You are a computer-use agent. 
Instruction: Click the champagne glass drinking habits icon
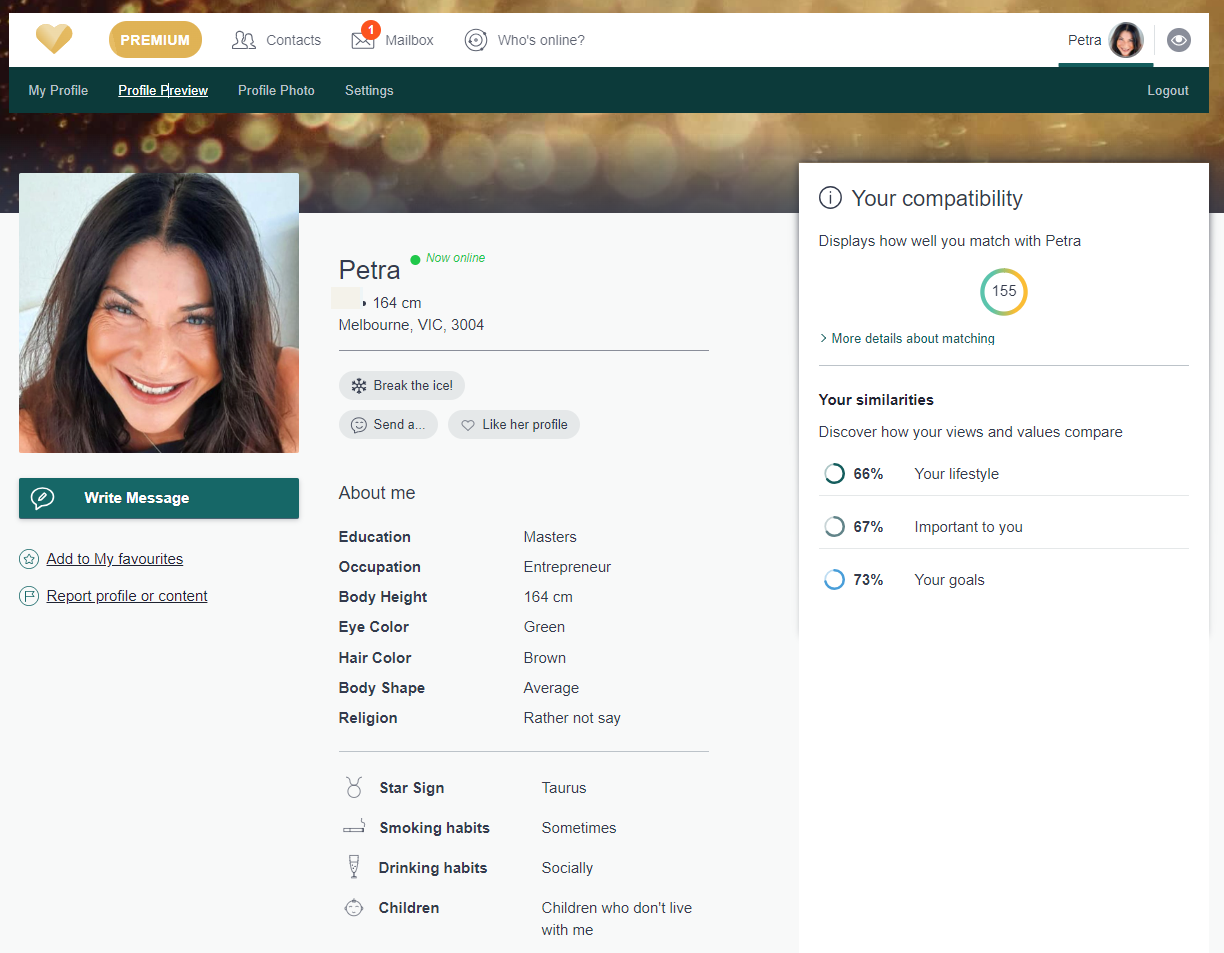353,867
